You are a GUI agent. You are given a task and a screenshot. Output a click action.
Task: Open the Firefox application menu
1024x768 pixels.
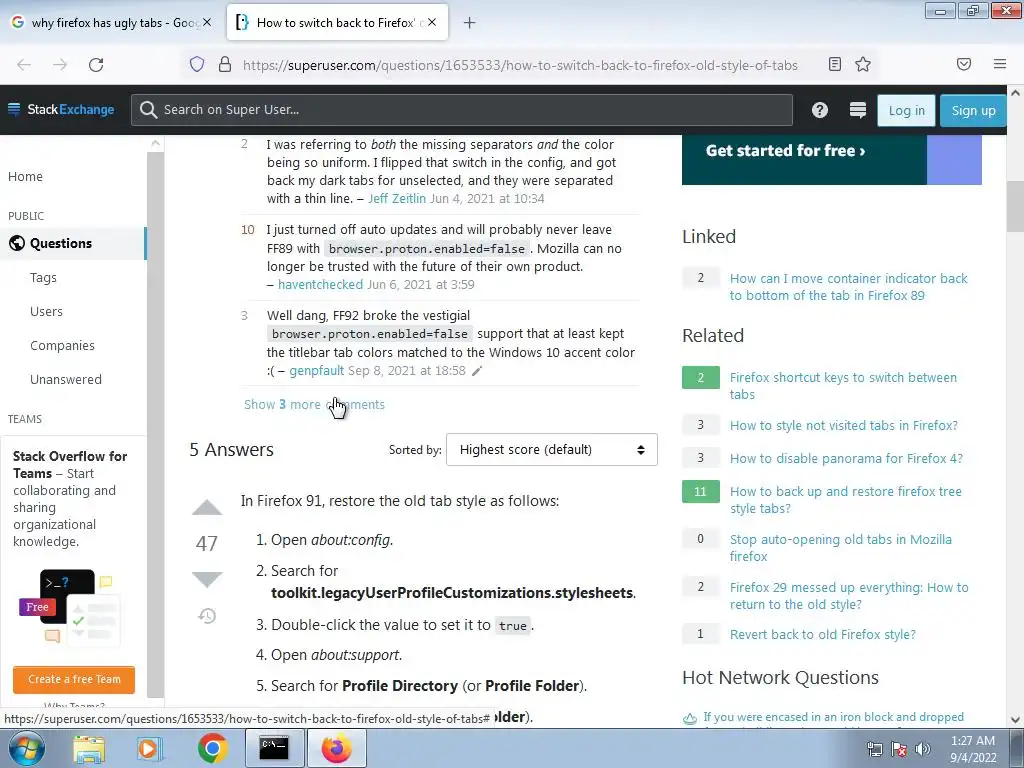(x=1000, y=64)
